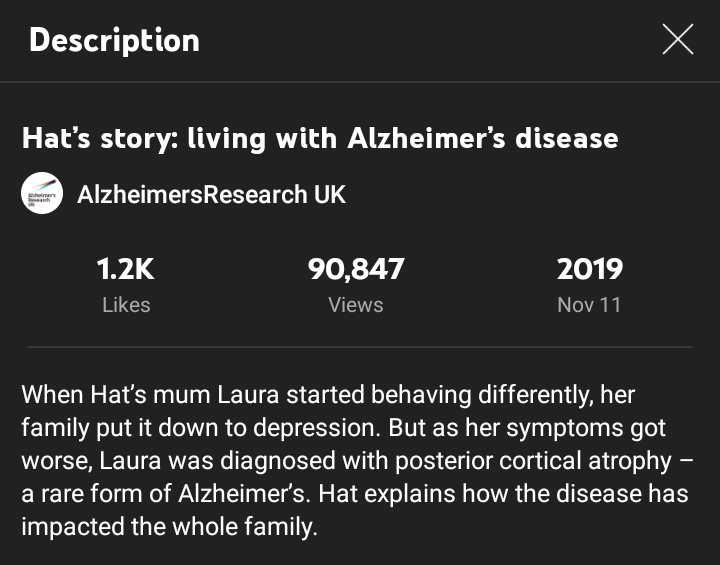
Task: Click the 1.2K likes count
Action: click(126, 269)
